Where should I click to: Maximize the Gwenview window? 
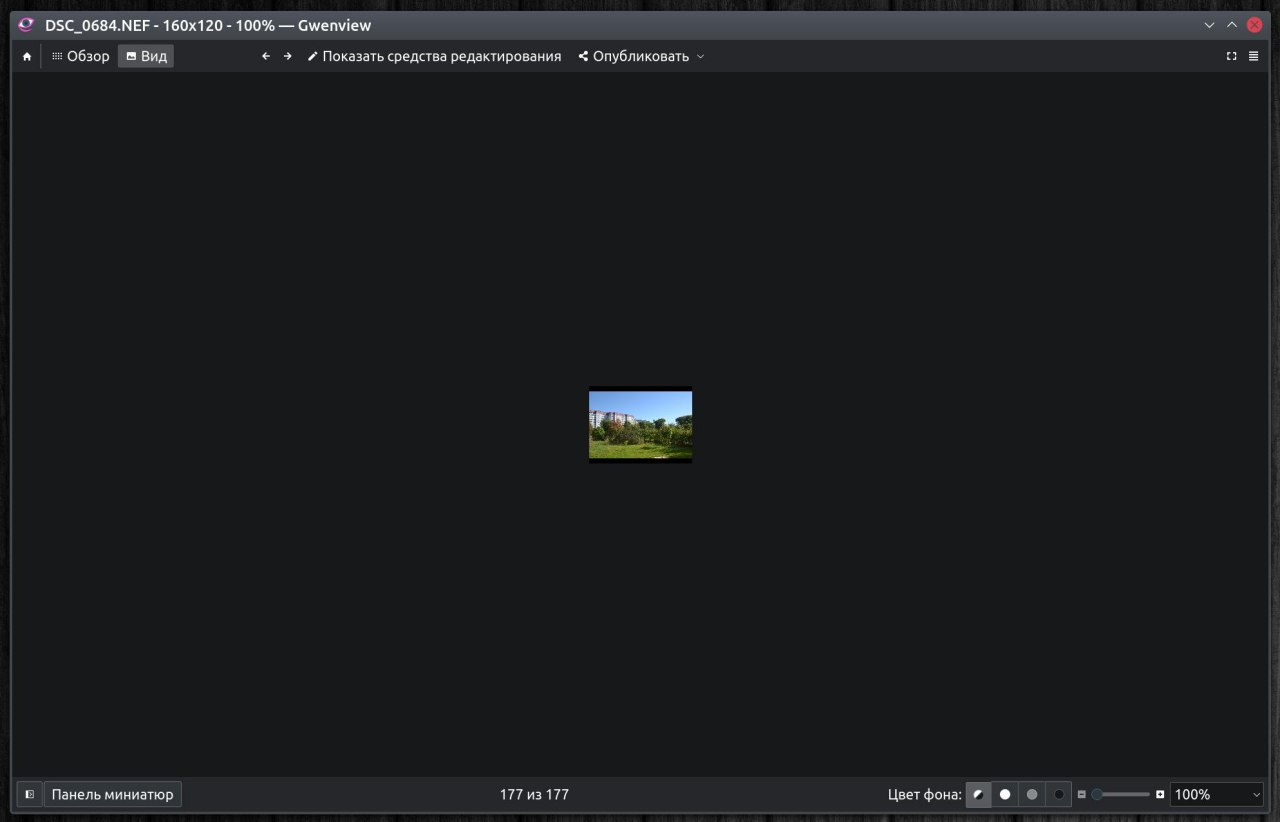(x=1232, y=25)
